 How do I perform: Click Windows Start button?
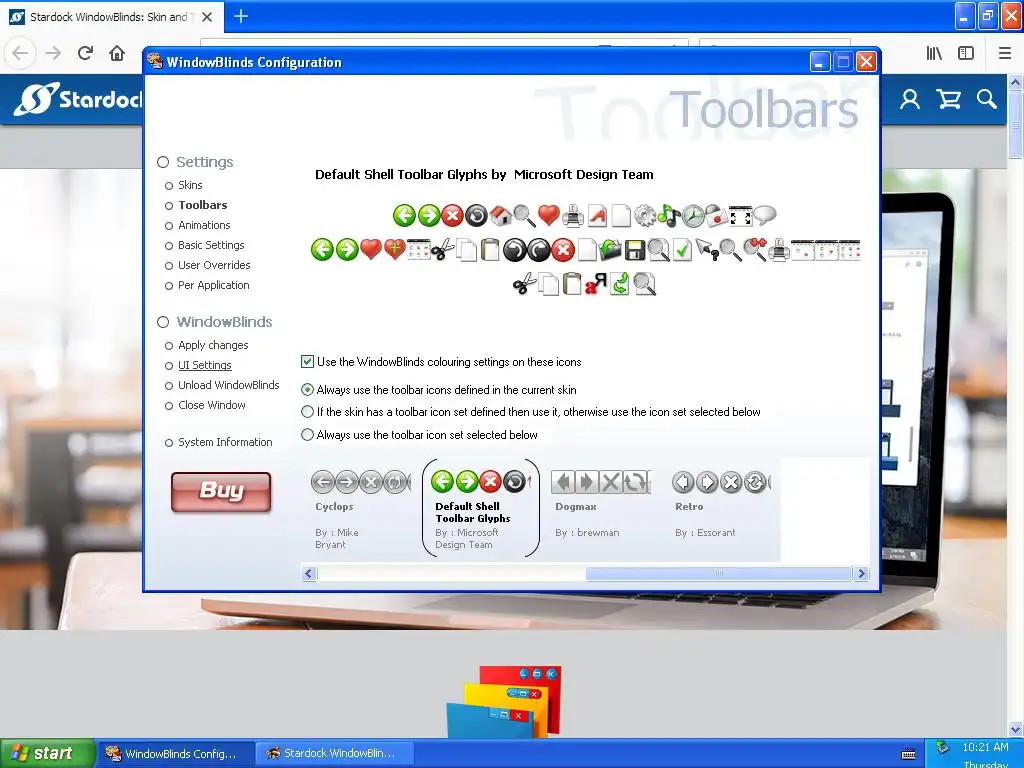click(x=46, y=754)
